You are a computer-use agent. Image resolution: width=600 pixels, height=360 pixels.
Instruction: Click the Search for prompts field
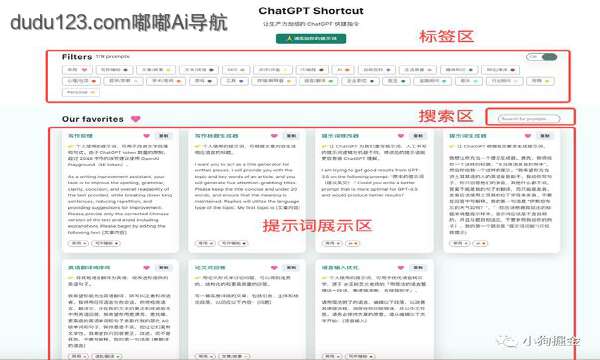529,119
